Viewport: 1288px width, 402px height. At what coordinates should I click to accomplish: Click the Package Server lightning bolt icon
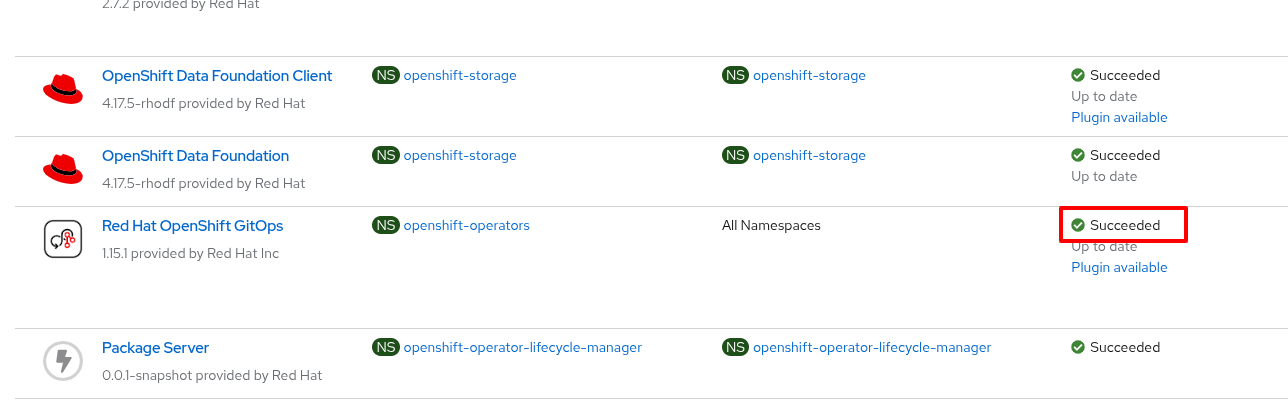tap(63, 361)
